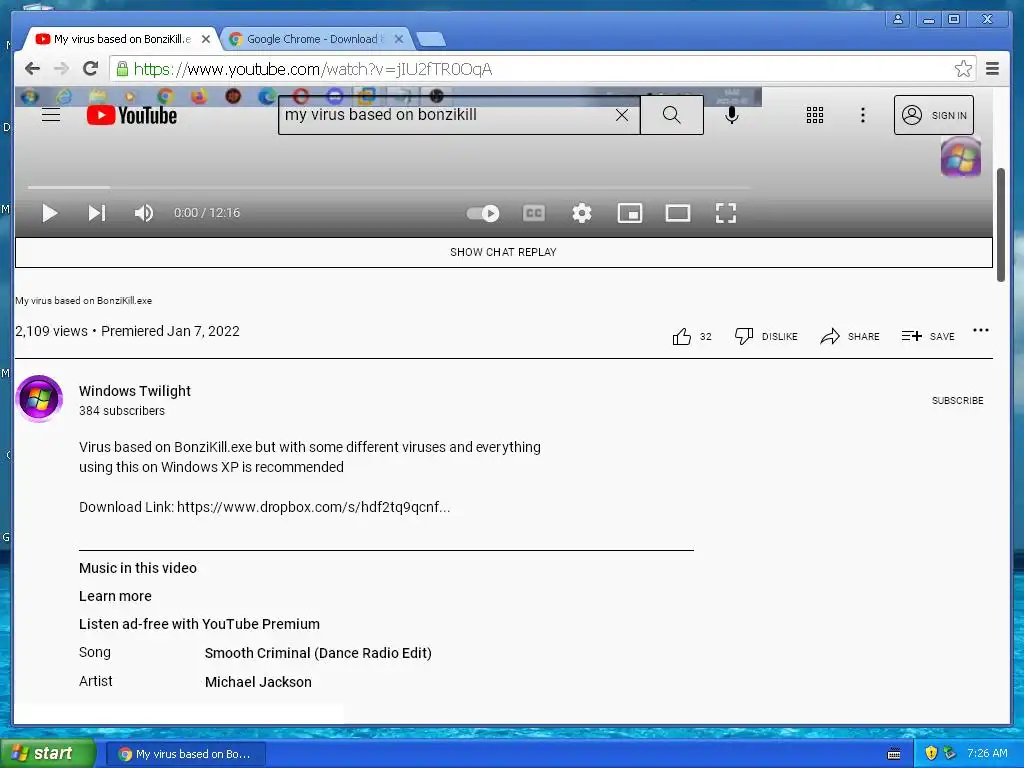
Task: Click the SHOW CHAT REPLAY button
Action: 504,252
